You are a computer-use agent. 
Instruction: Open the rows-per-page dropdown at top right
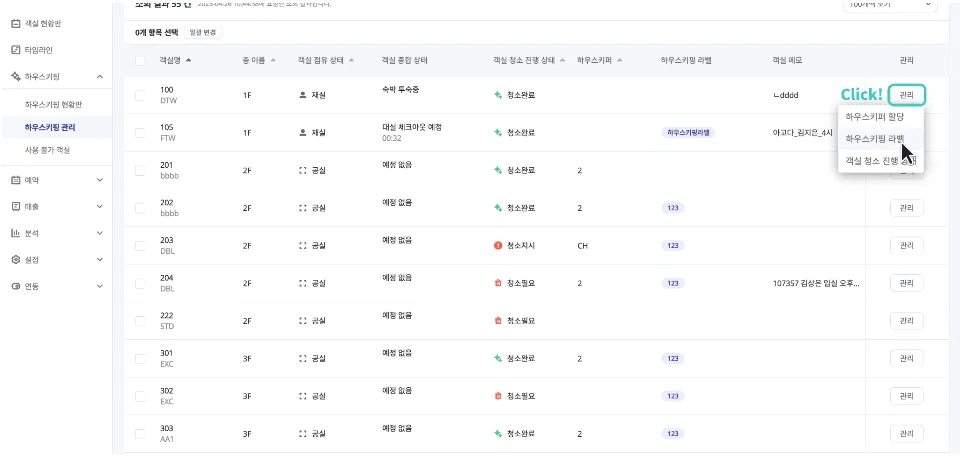(x=890, y=5)
